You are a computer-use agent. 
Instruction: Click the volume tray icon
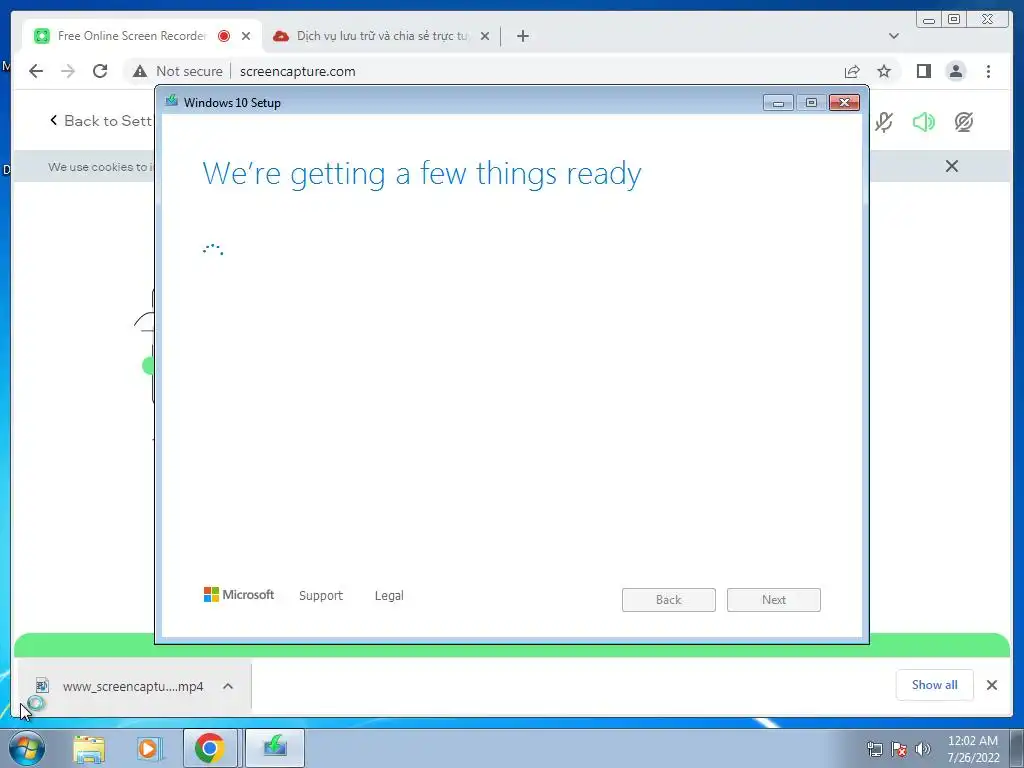tap(923, 749)
